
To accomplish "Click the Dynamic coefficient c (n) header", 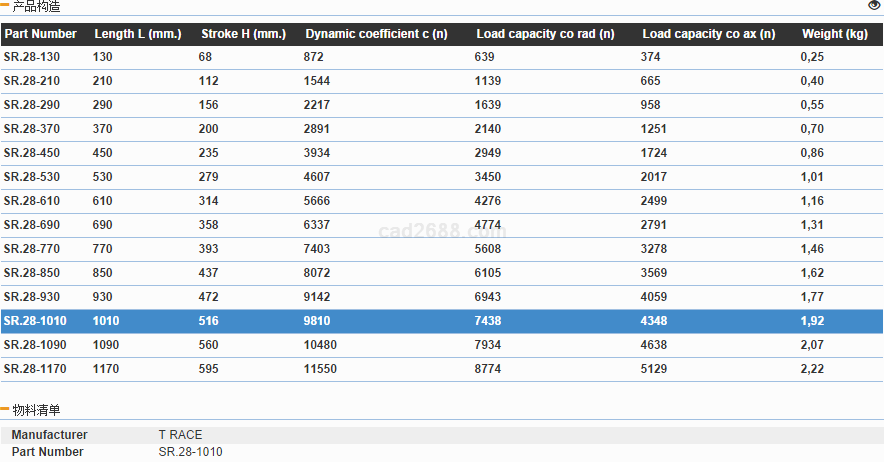I will point(376,34).
